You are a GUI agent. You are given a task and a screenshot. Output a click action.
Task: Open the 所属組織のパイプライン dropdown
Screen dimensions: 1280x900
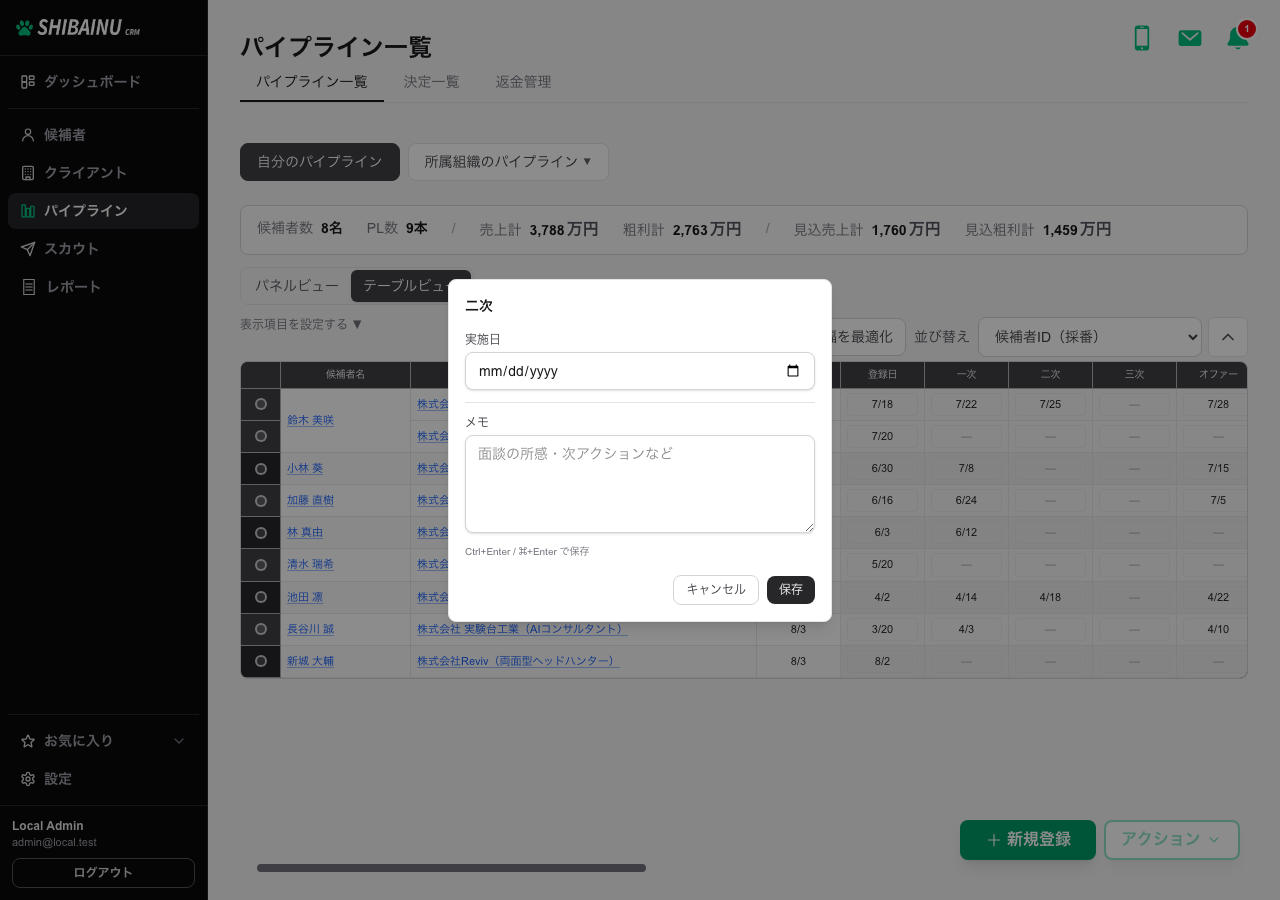(508, 162)
